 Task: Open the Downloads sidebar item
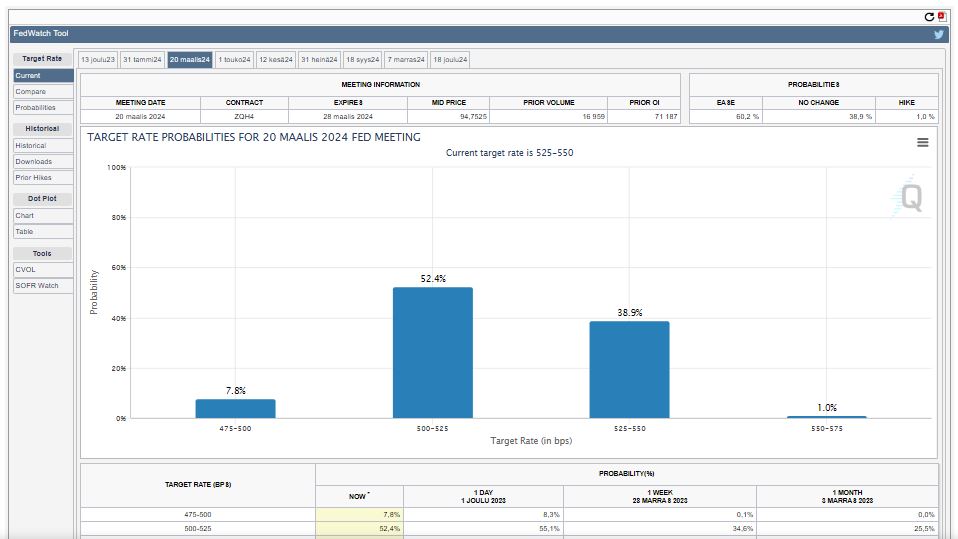coord(43,161)
